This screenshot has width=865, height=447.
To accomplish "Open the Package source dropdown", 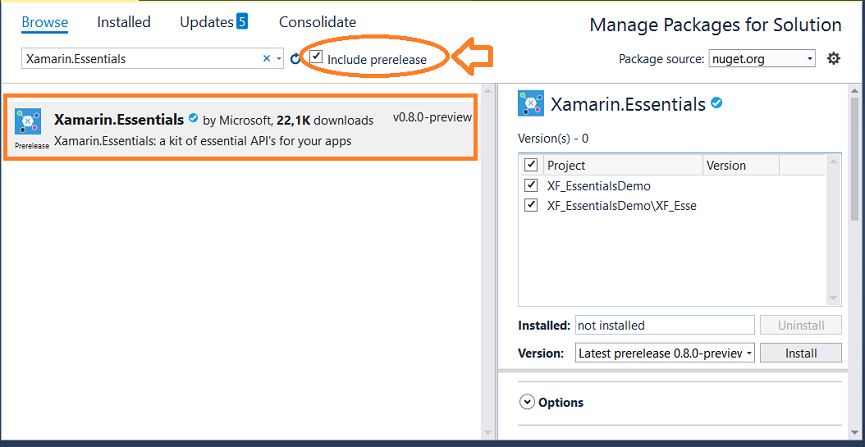I will (x=762, y=58).
